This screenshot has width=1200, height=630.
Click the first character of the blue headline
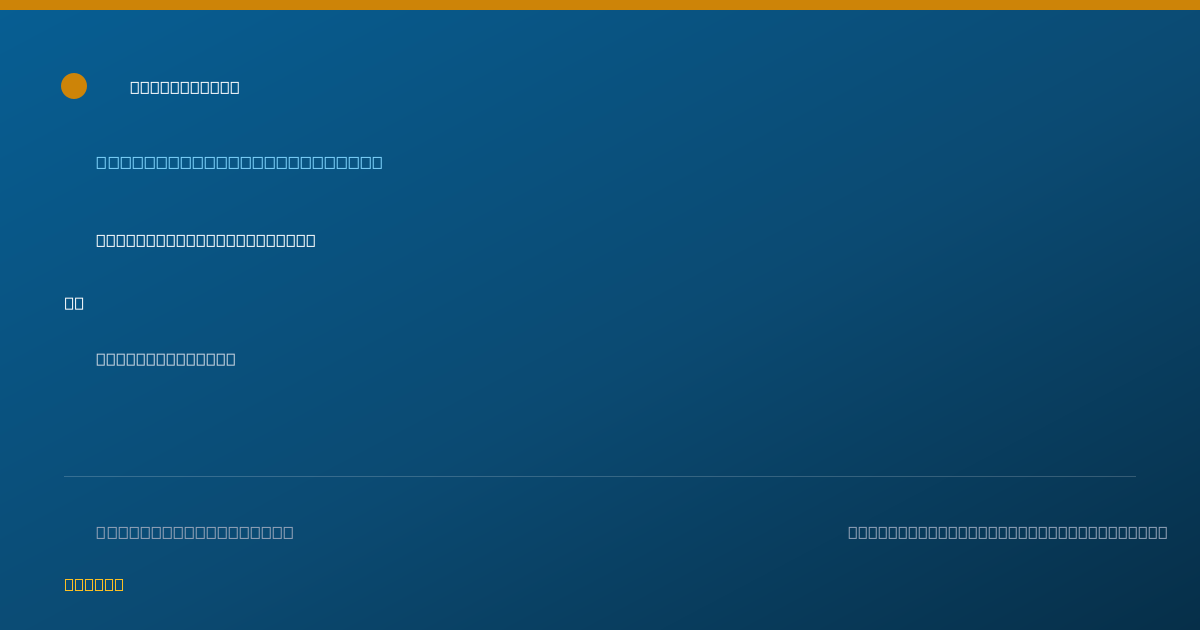(101, 162)
